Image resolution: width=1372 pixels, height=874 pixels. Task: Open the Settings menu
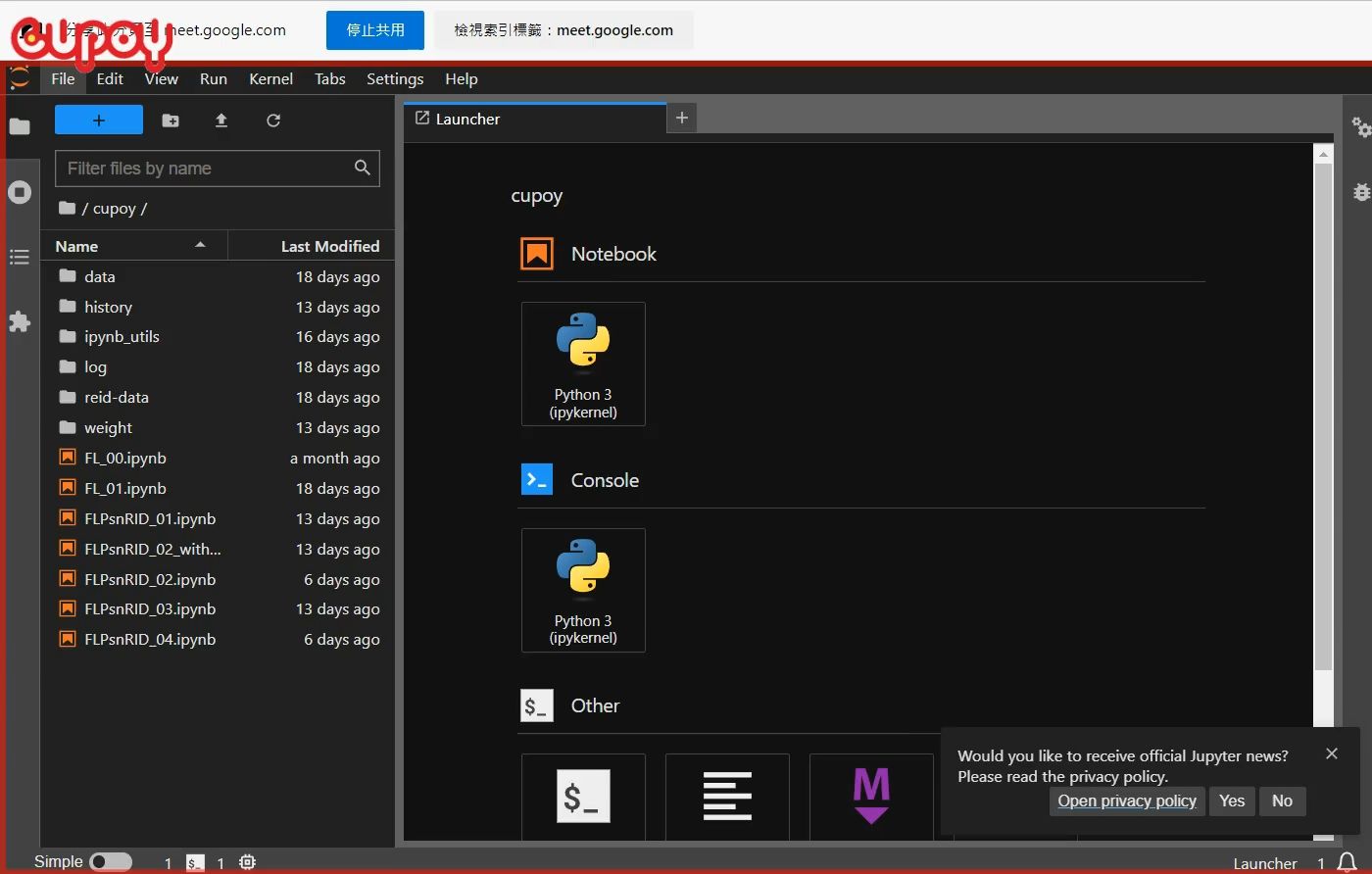pyautogui.click(x=395, y=79)
